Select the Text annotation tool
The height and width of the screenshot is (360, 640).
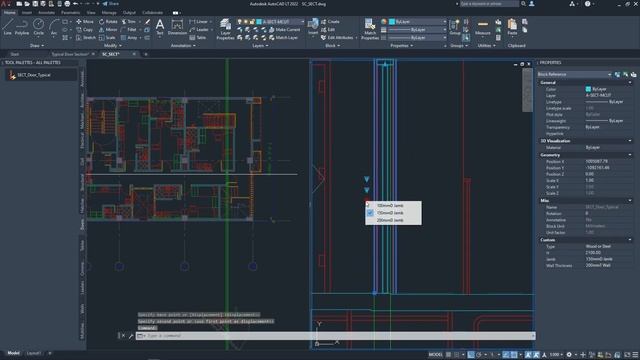[160, 27]
